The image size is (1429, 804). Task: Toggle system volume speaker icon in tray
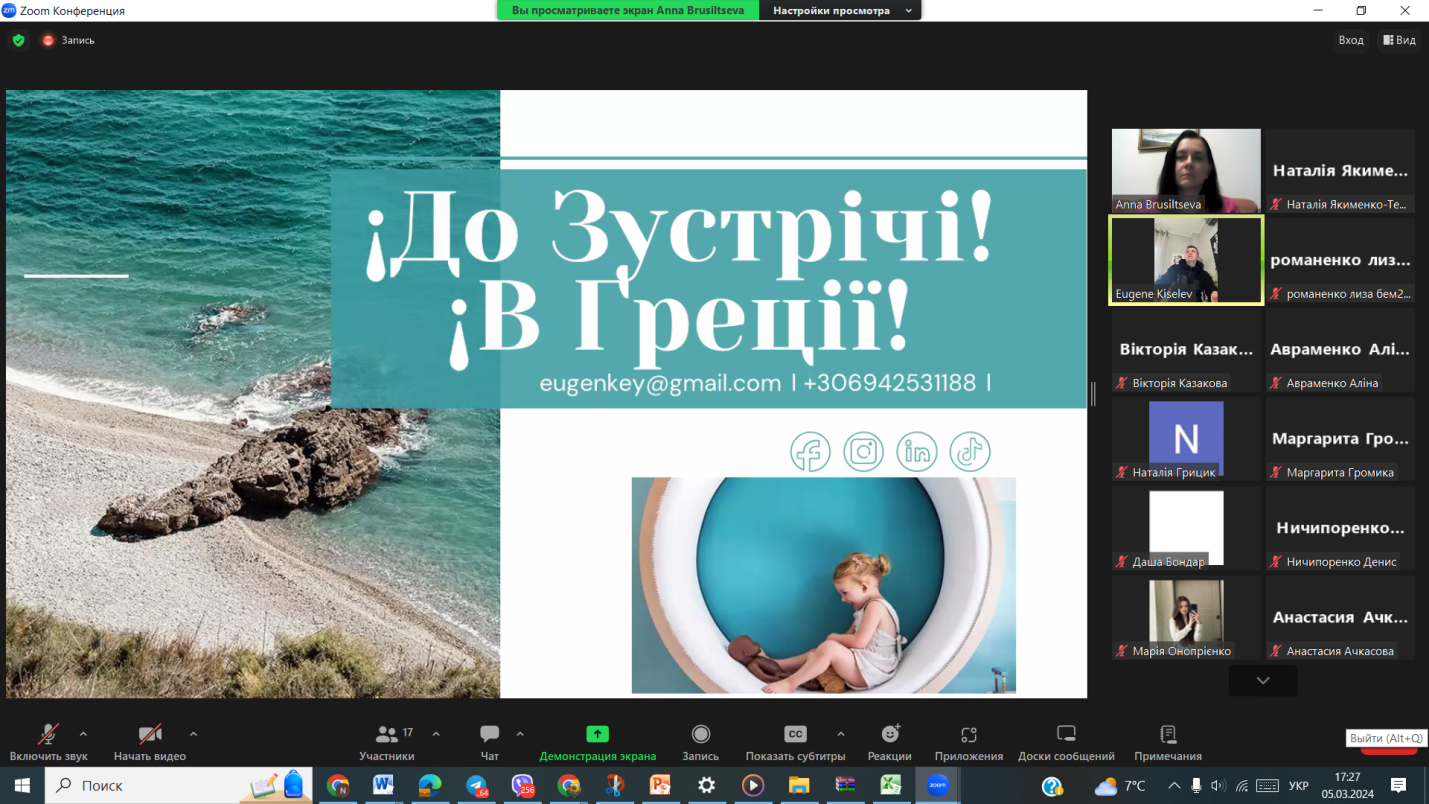coord(1217,786)
